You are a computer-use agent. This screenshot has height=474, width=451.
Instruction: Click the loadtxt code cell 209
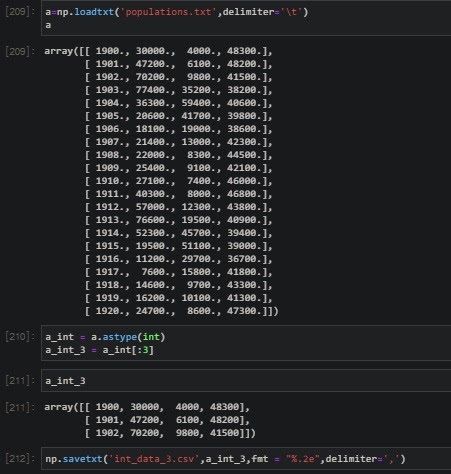(246, 18)
